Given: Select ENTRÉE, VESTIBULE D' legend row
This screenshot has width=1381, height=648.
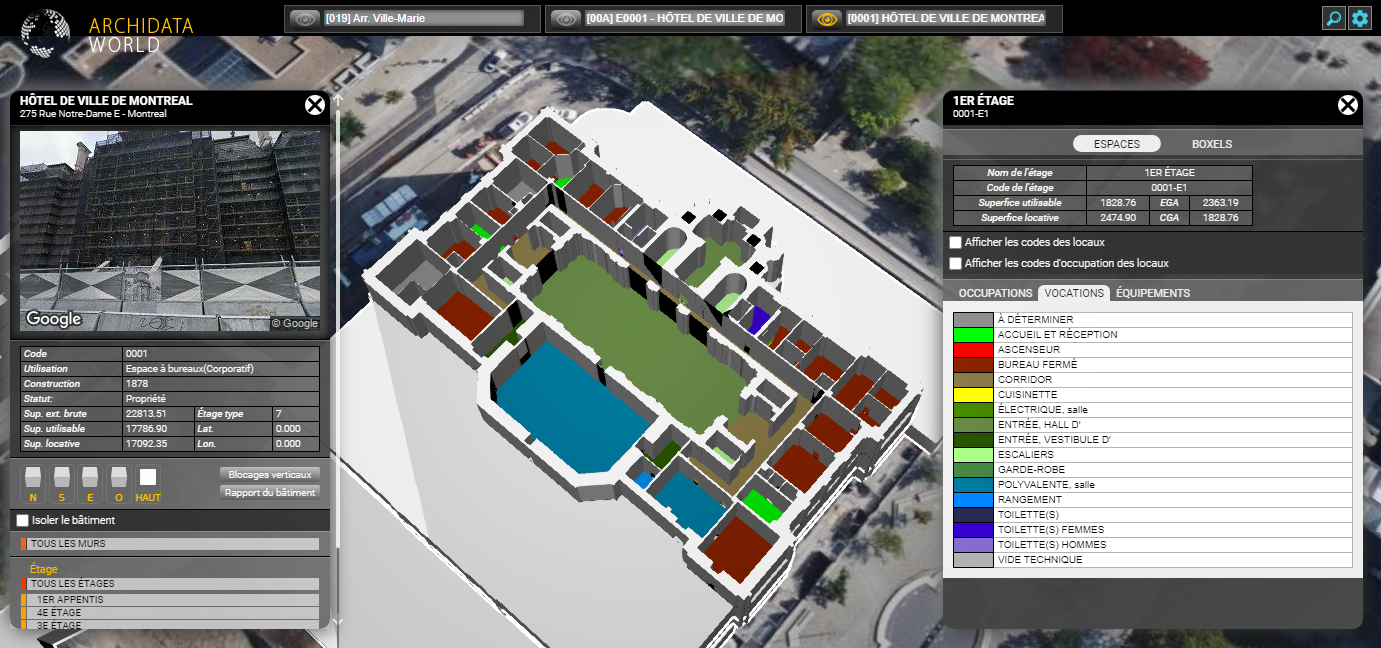Looking at the screenshot, I should tap(1153, 440).
